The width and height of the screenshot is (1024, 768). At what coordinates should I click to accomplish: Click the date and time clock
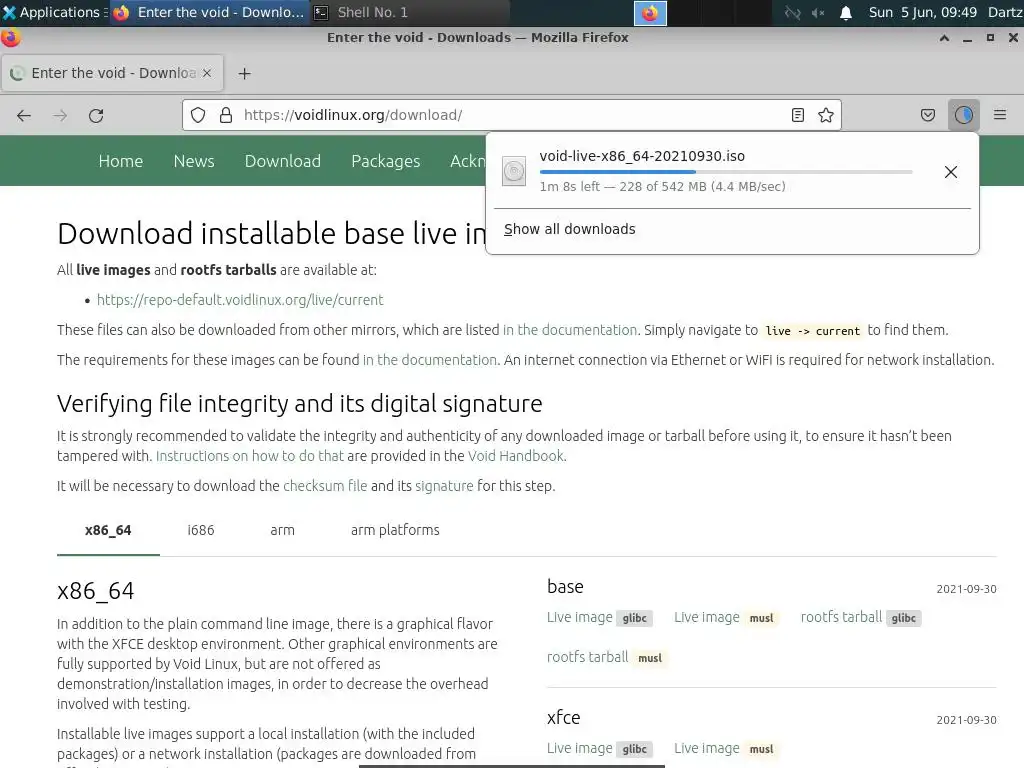point(922,12)
